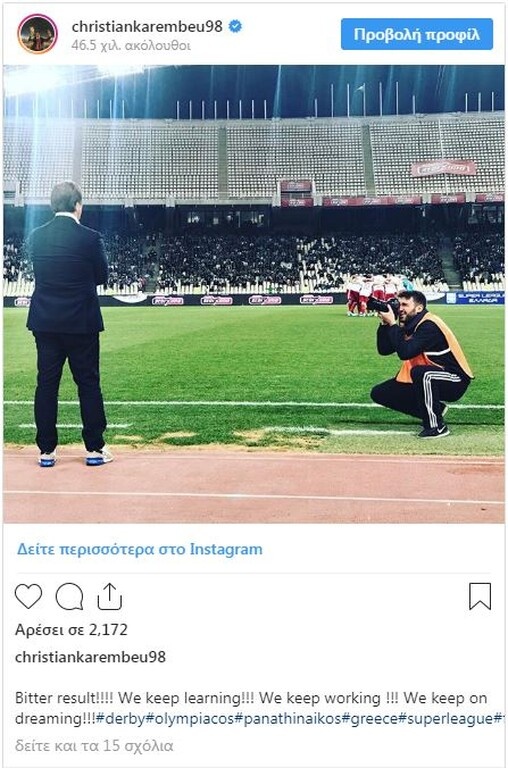Open the #derby hashtag
This screenshot has width=508, height=768.
pyautogui.click(x=121, y=719)
